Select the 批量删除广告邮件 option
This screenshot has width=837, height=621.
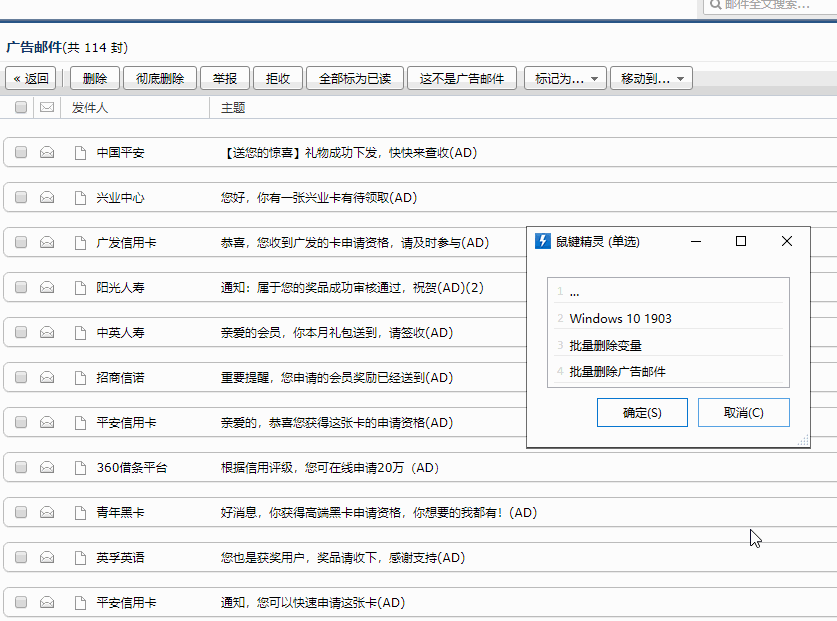point(668,372)
